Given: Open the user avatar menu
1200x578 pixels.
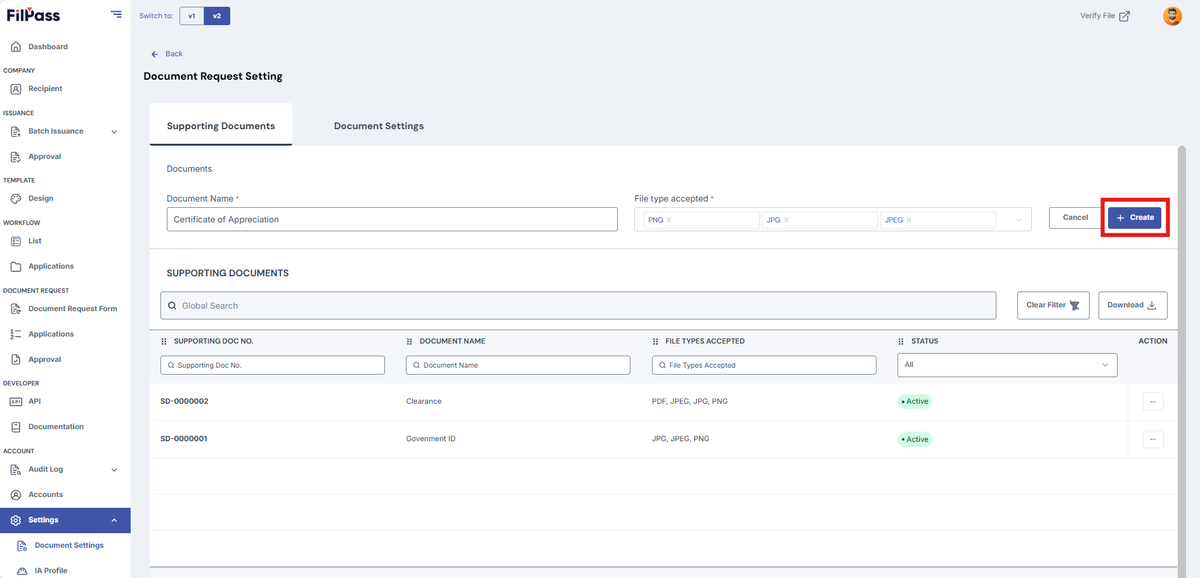Looking at the screenshot, I should pyautogui.click(x=1172, y=16).
